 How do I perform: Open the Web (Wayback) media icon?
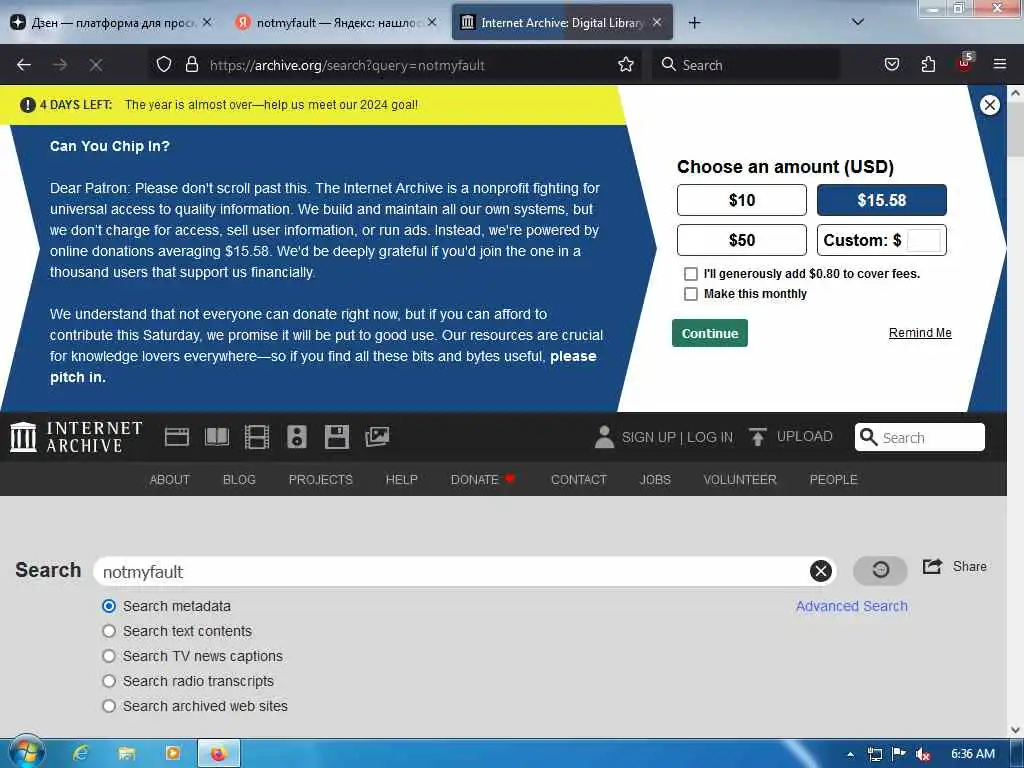pyautogui.click(x=176, y=437)
